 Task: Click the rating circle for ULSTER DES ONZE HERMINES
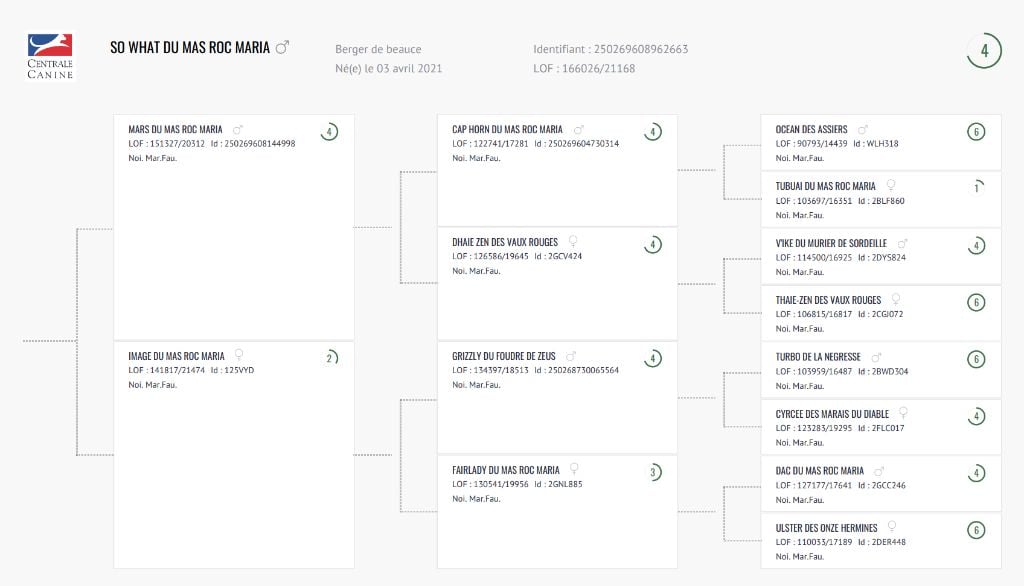click(976, 530)
